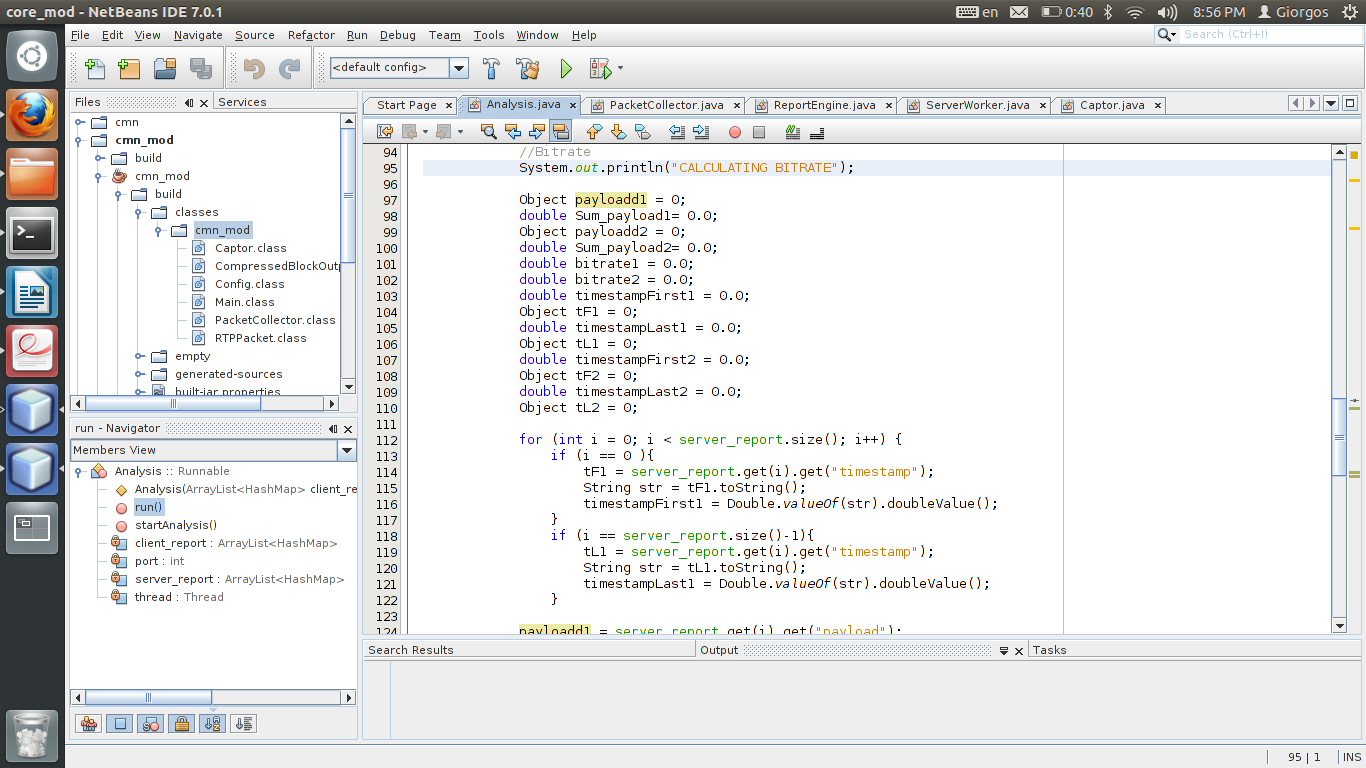This screenshot has width=1366, height=768.
Task: Toggle Show Static Members in Navigator
Action: coord(151,723)
